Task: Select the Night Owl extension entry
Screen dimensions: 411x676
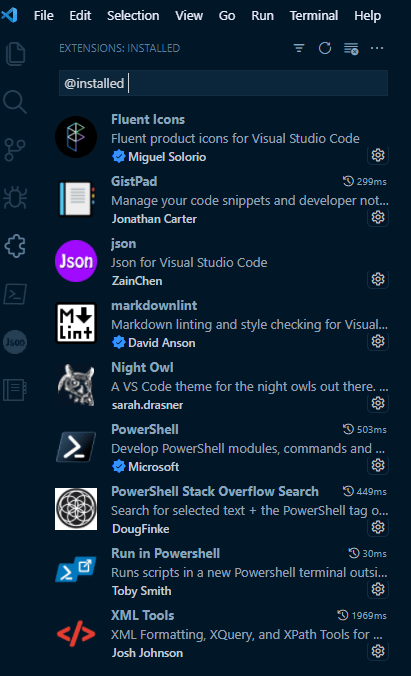Action: click(222, 386)
